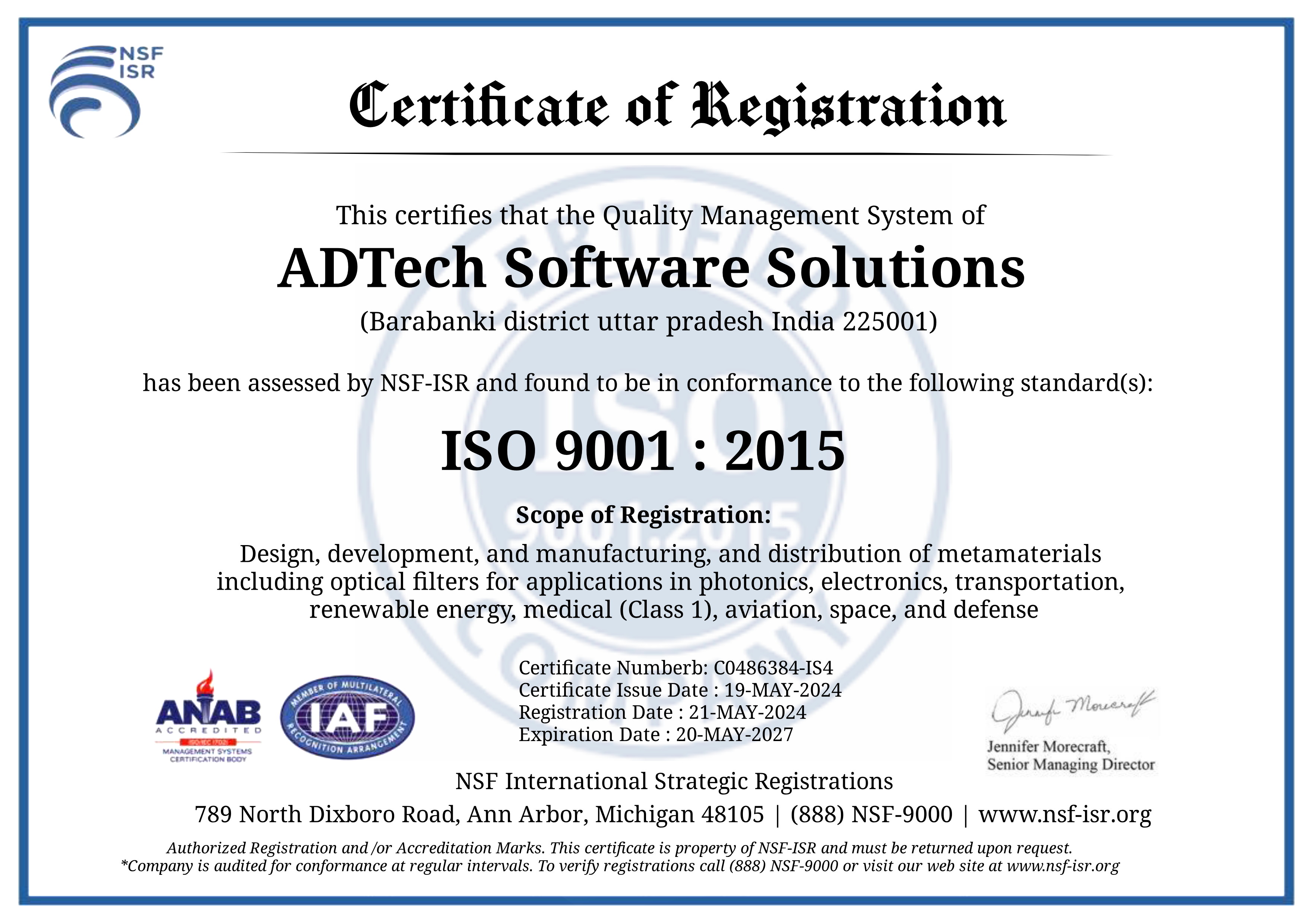This screenshot has width=1307, height=924.
Task: Open the www.nsf-isr.org link in address line
Action: [x=1064, y=815]
